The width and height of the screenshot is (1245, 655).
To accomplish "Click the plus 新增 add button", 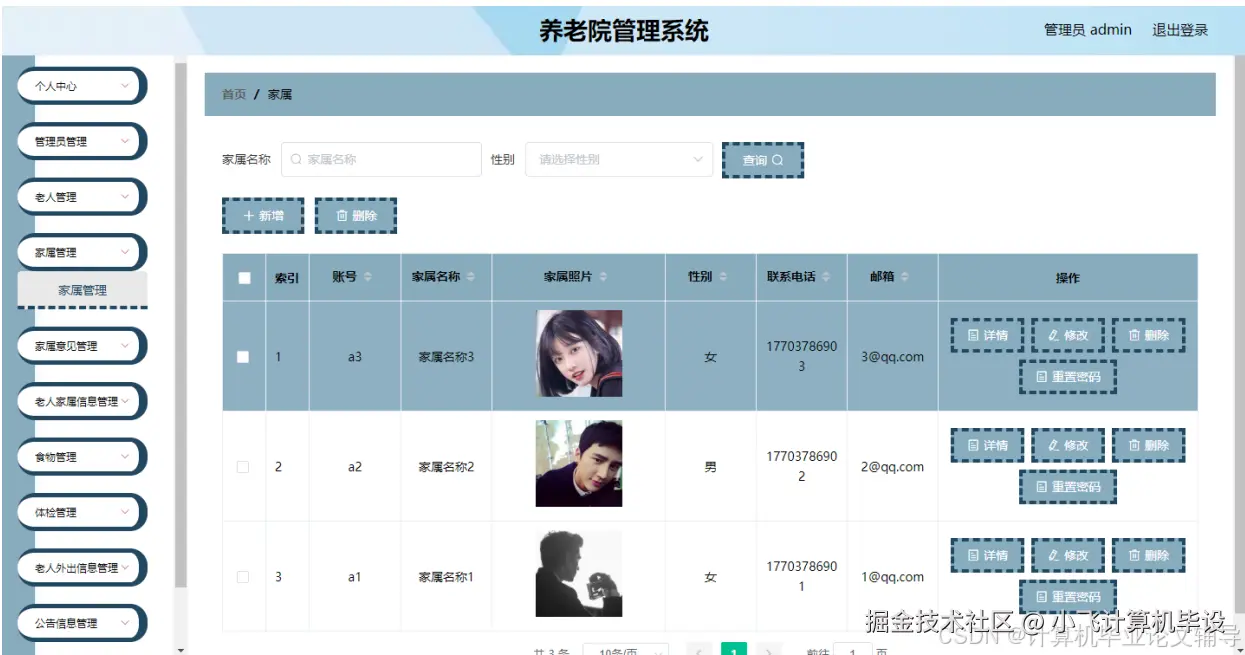I will coord(263,215).
